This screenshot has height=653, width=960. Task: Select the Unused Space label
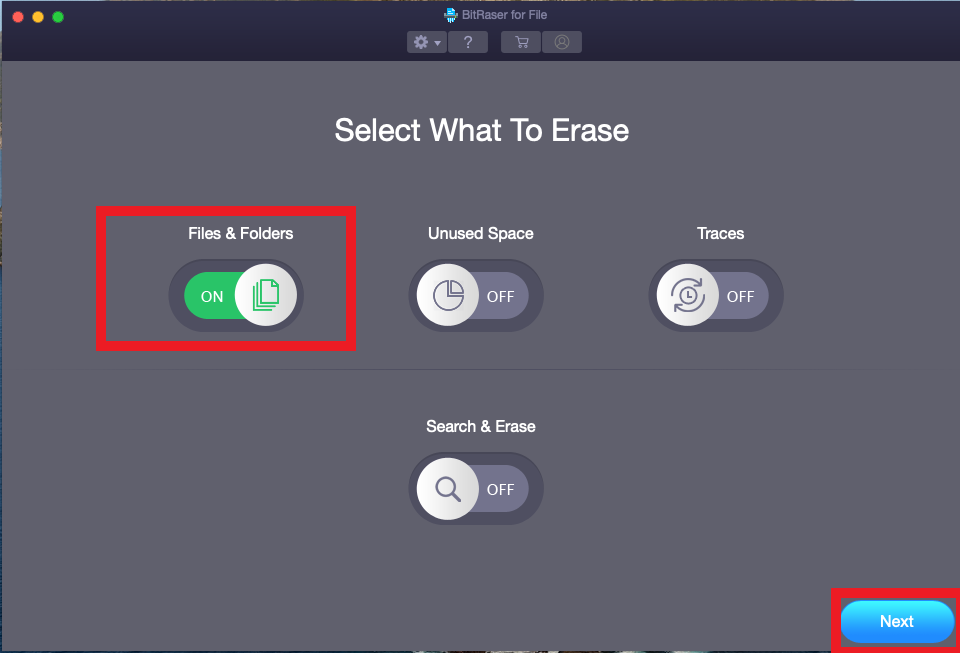[x=481, y=233]
